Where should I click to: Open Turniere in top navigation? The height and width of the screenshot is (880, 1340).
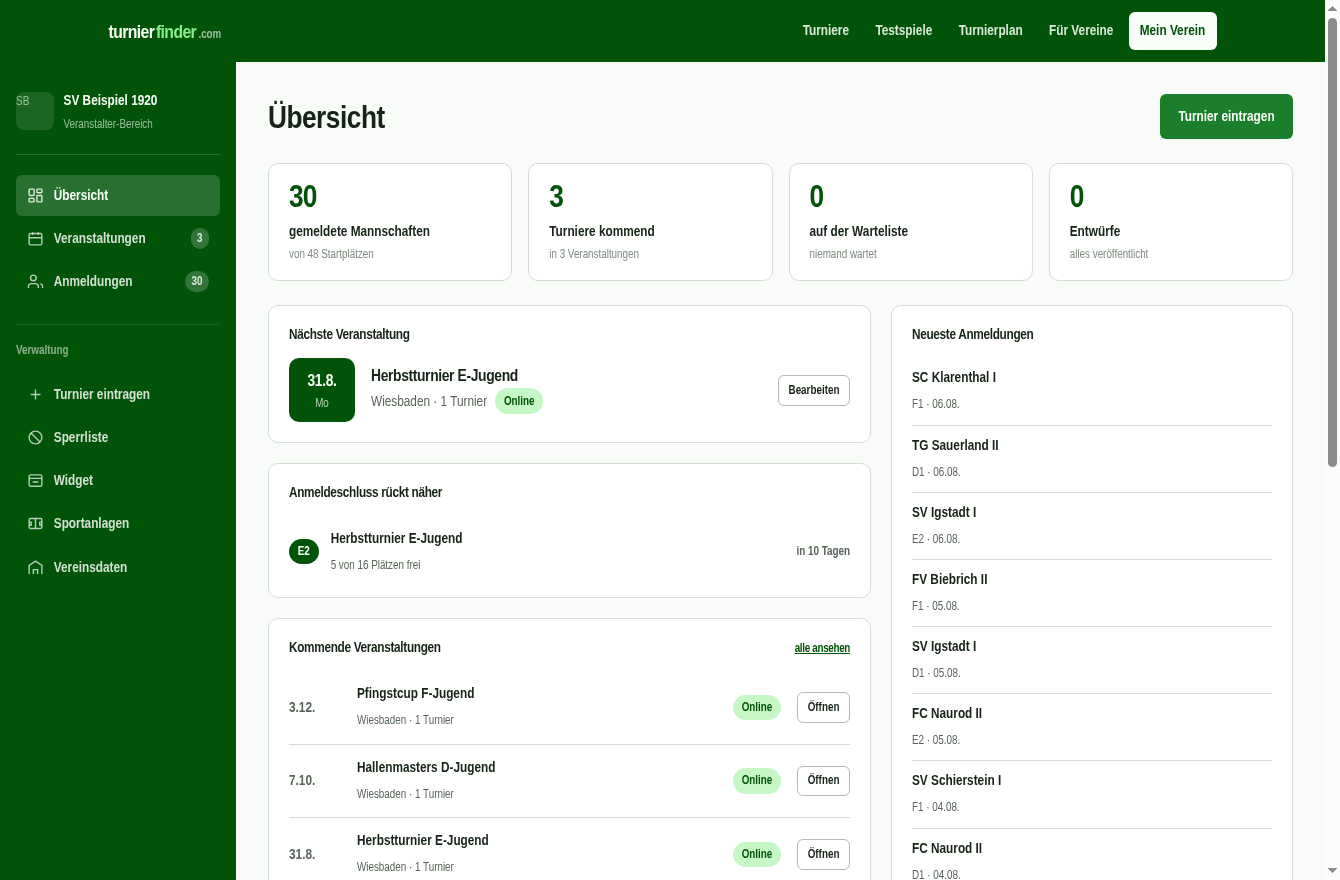pyautogui.click(x=825, y=31)
